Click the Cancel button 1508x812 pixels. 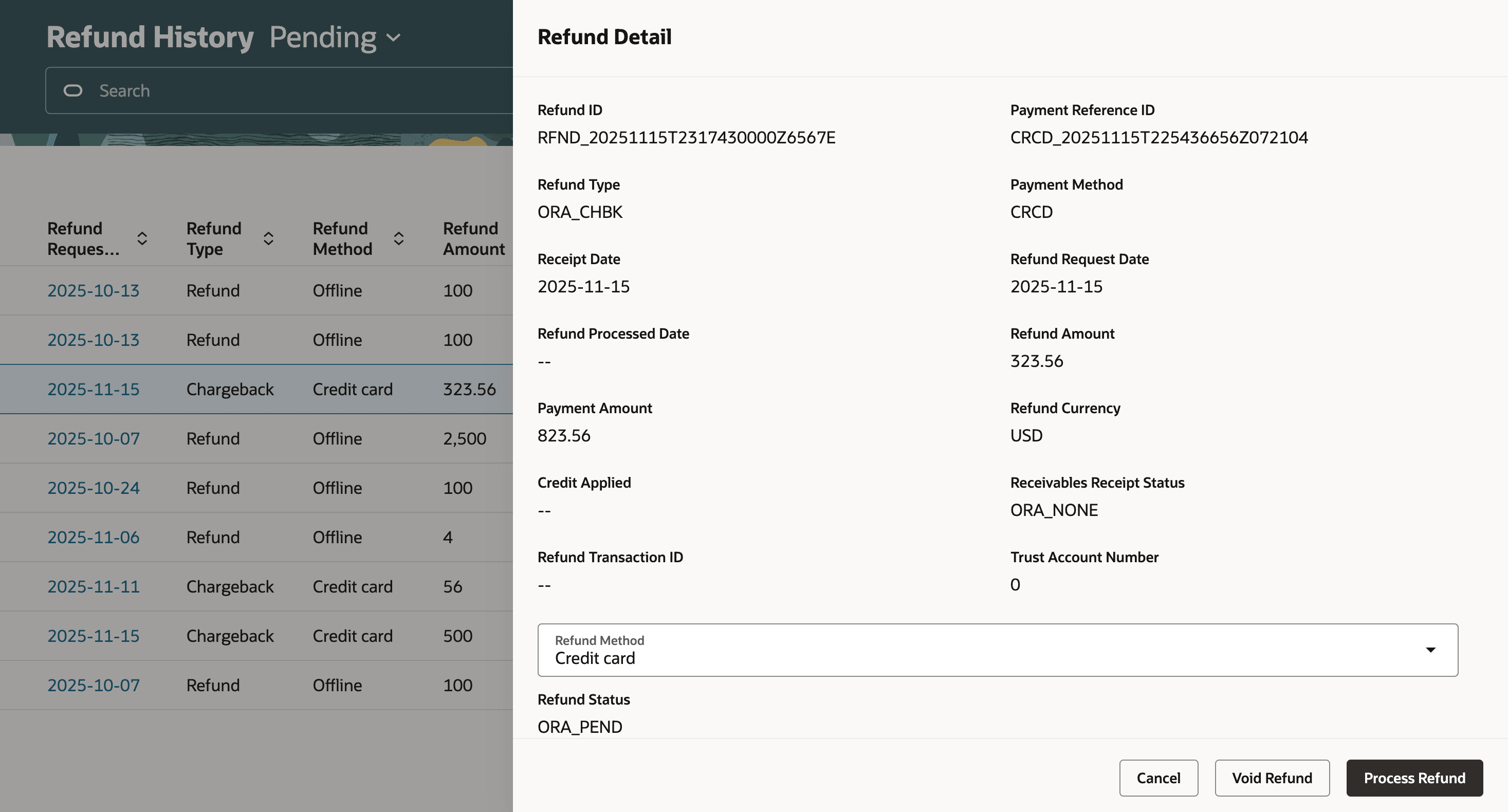[x=1158, y=778]
